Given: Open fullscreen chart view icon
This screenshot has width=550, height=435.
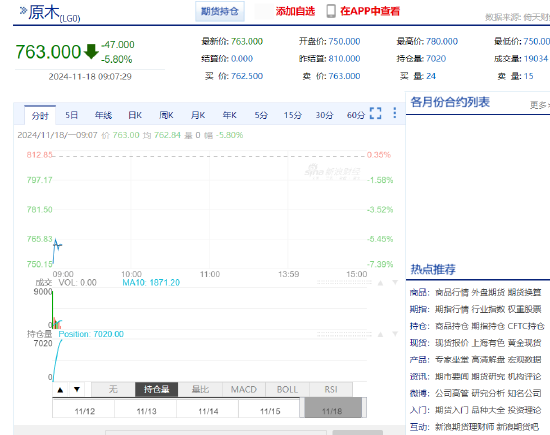Looking at the screenshot, I should tap(376, 113).
